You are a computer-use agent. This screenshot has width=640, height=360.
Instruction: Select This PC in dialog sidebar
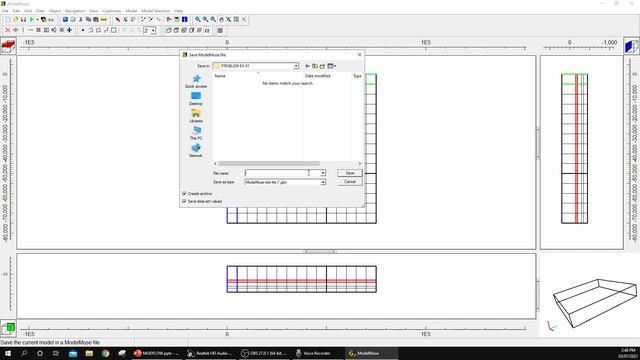pos(196,133)
